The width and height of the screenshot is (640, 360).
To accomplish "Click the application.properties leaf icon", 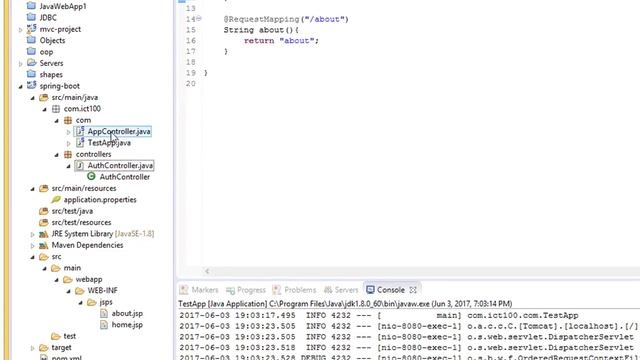I will click(x=56, y=199).
